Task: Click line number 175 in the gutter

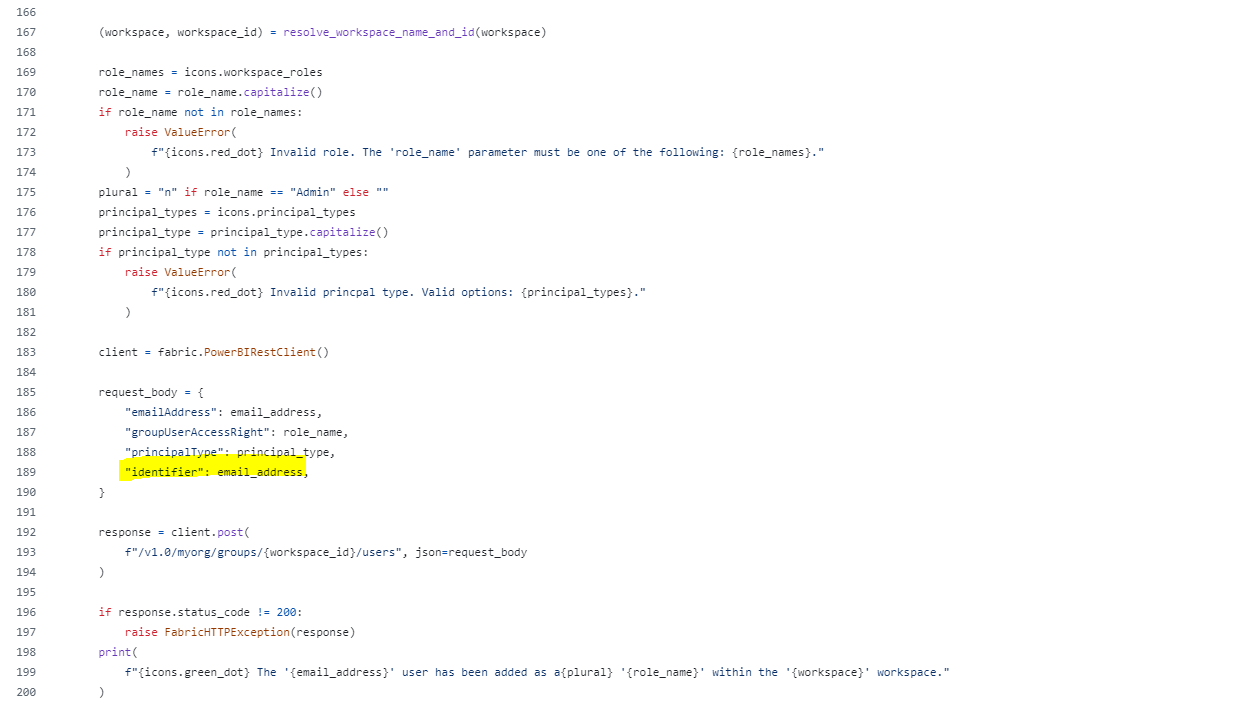Action: [x=26, y=192]
